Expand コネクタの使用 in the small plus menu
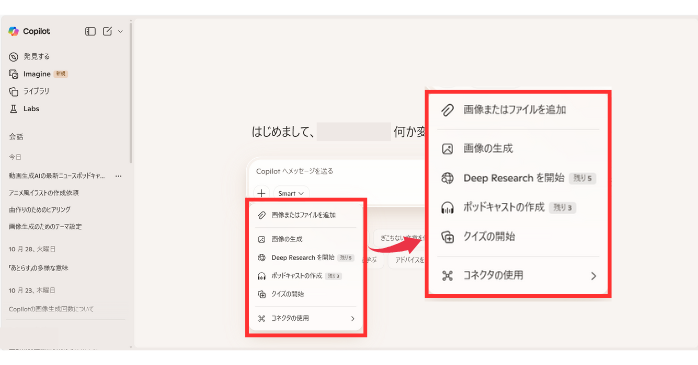Viewport: 698px width, 365px height. 306,318
